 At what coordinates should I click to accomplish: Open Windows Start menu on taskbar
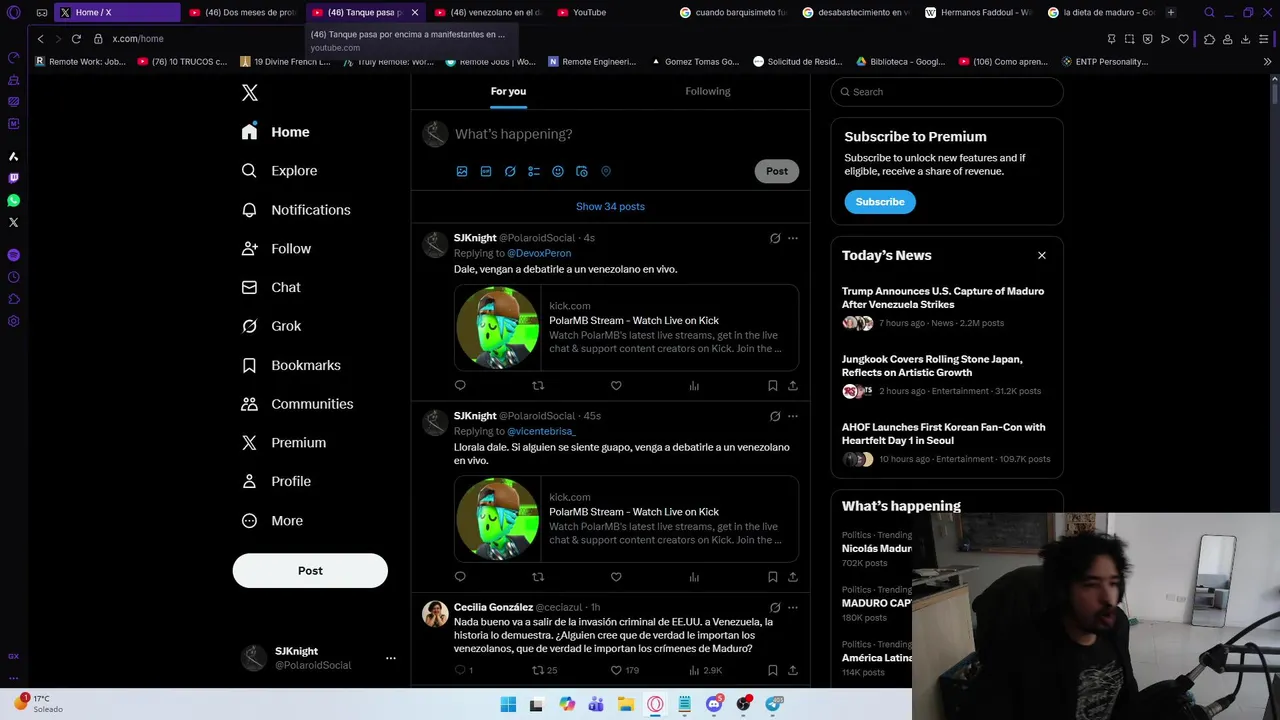point(508,704)
